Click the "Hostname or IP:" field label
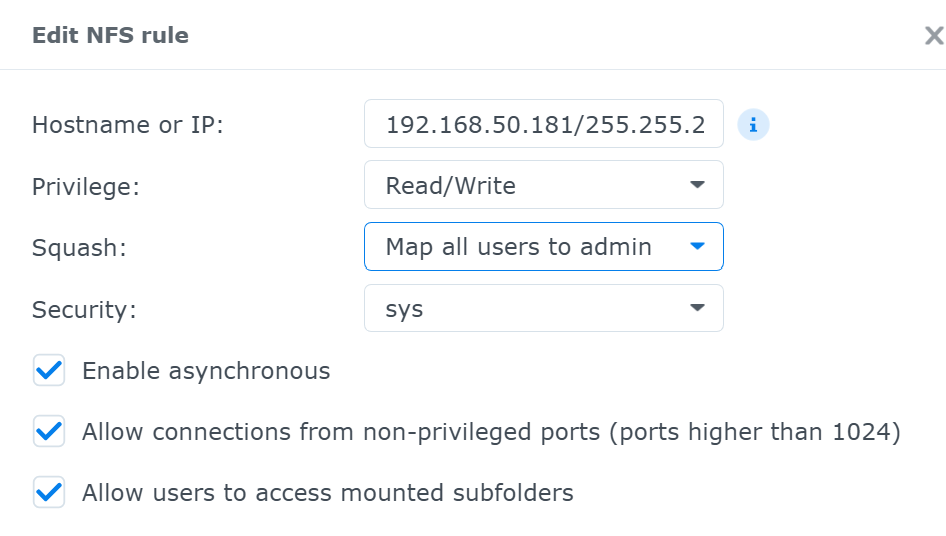 (x=128, y=125)
